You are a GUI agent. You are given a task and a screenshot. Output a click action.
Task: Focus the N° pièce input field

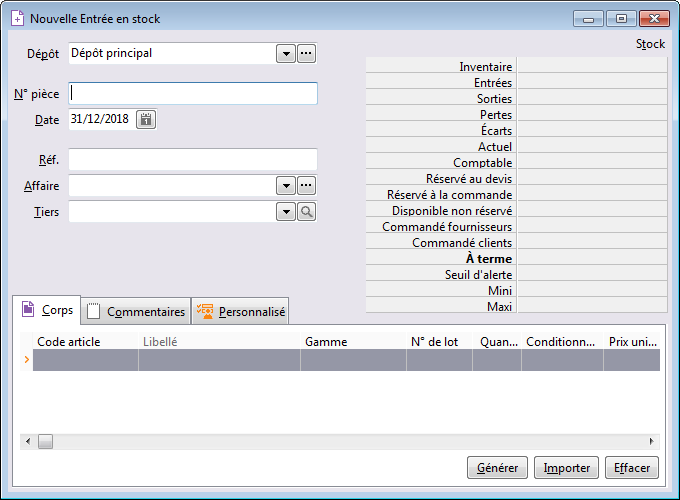pyautogui.click(x=193, y=94)
